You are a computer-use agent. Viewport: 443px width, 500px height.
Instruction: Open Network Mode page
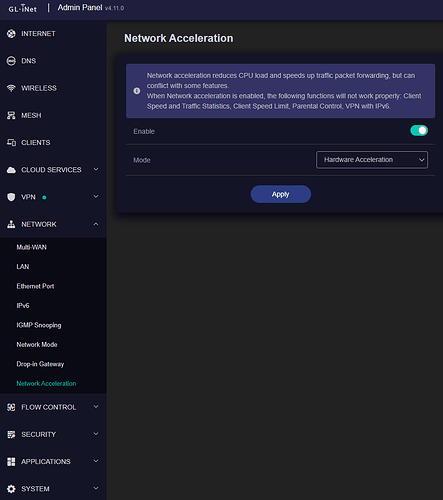[x=37, y=345]
